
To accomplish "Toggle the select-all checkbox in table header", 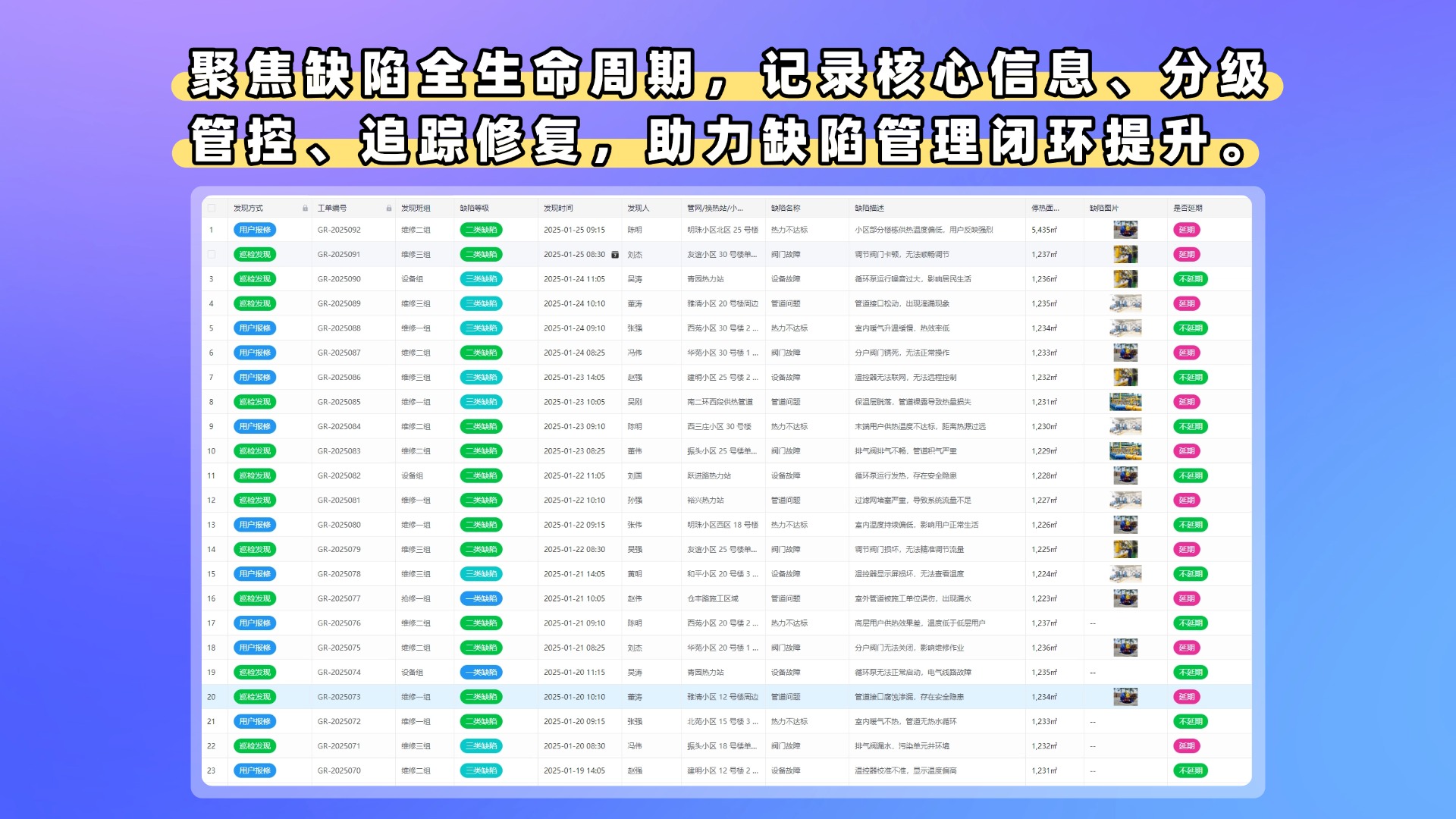I will click(212, 208).
